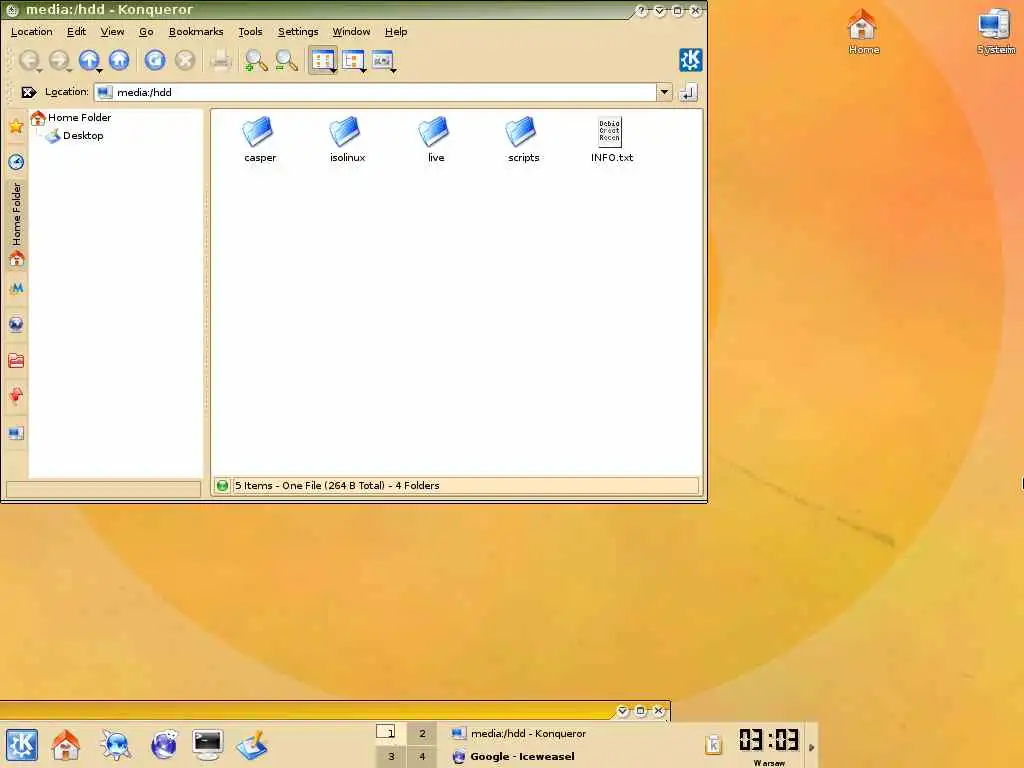This screenshot has width=1024, height=768.
Task: Open History sidebar clock tab
Action: 16,161
